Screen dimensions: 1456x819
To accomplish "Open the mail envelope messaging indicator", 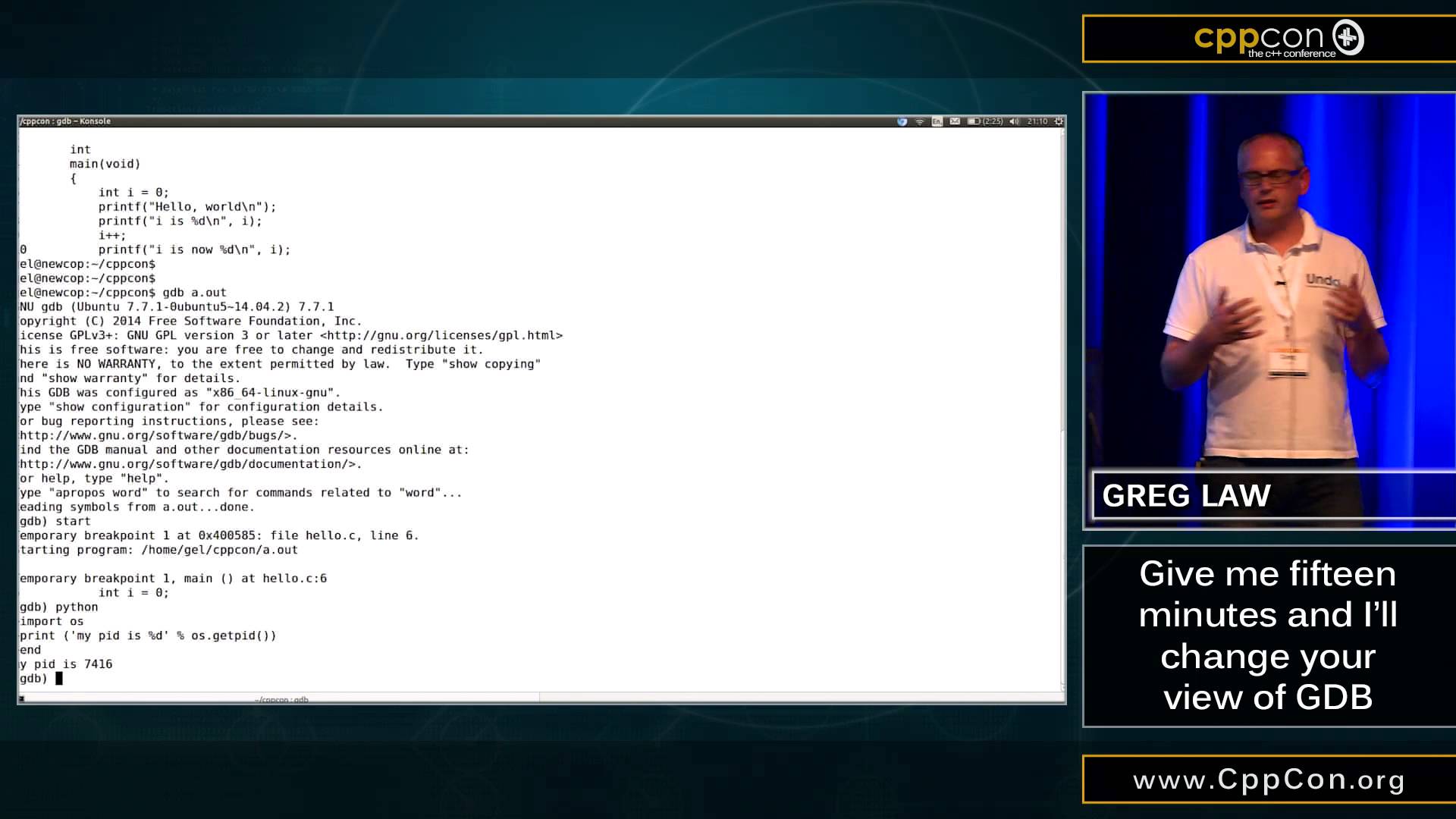I will click(x=955, y=121).
